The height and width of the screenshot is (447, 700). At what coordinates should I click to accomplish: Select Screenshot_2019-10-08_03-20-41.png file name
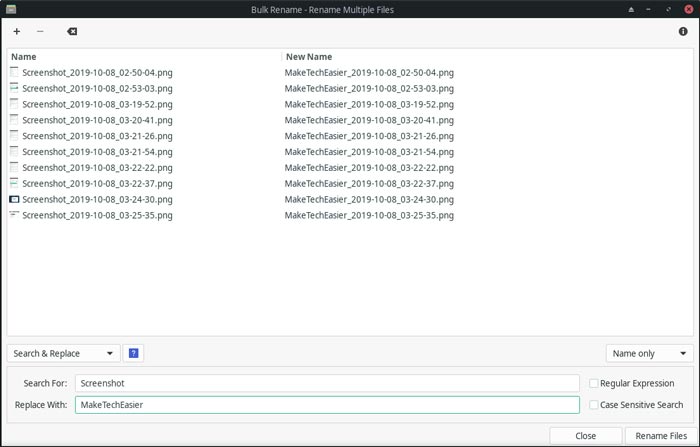click(x=97, y=120)
